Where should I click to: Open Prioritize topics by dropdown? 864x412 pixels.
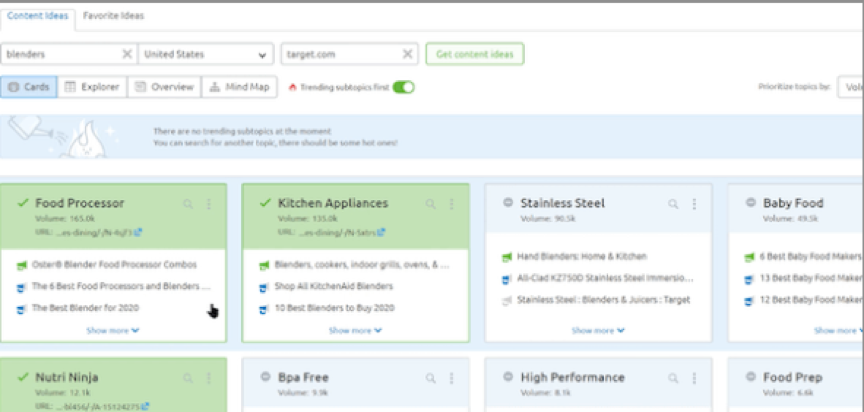(x=850, y=87)
